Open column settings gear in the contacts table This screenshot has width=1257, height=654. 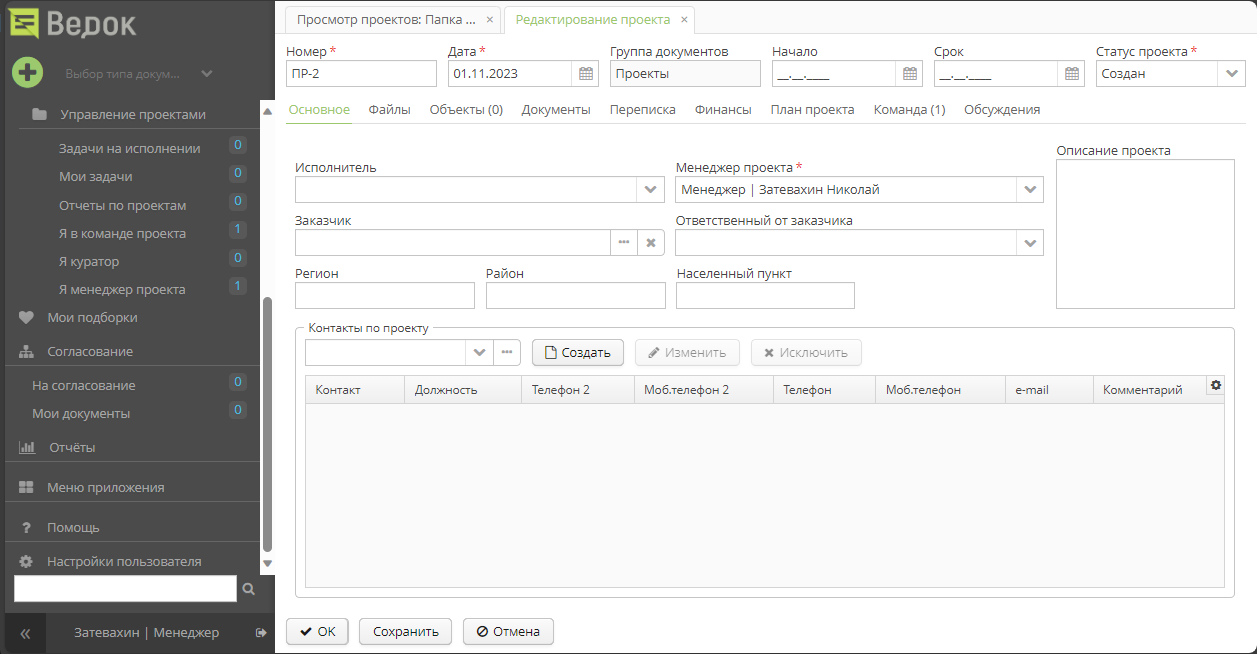[x=1215, y=385]
